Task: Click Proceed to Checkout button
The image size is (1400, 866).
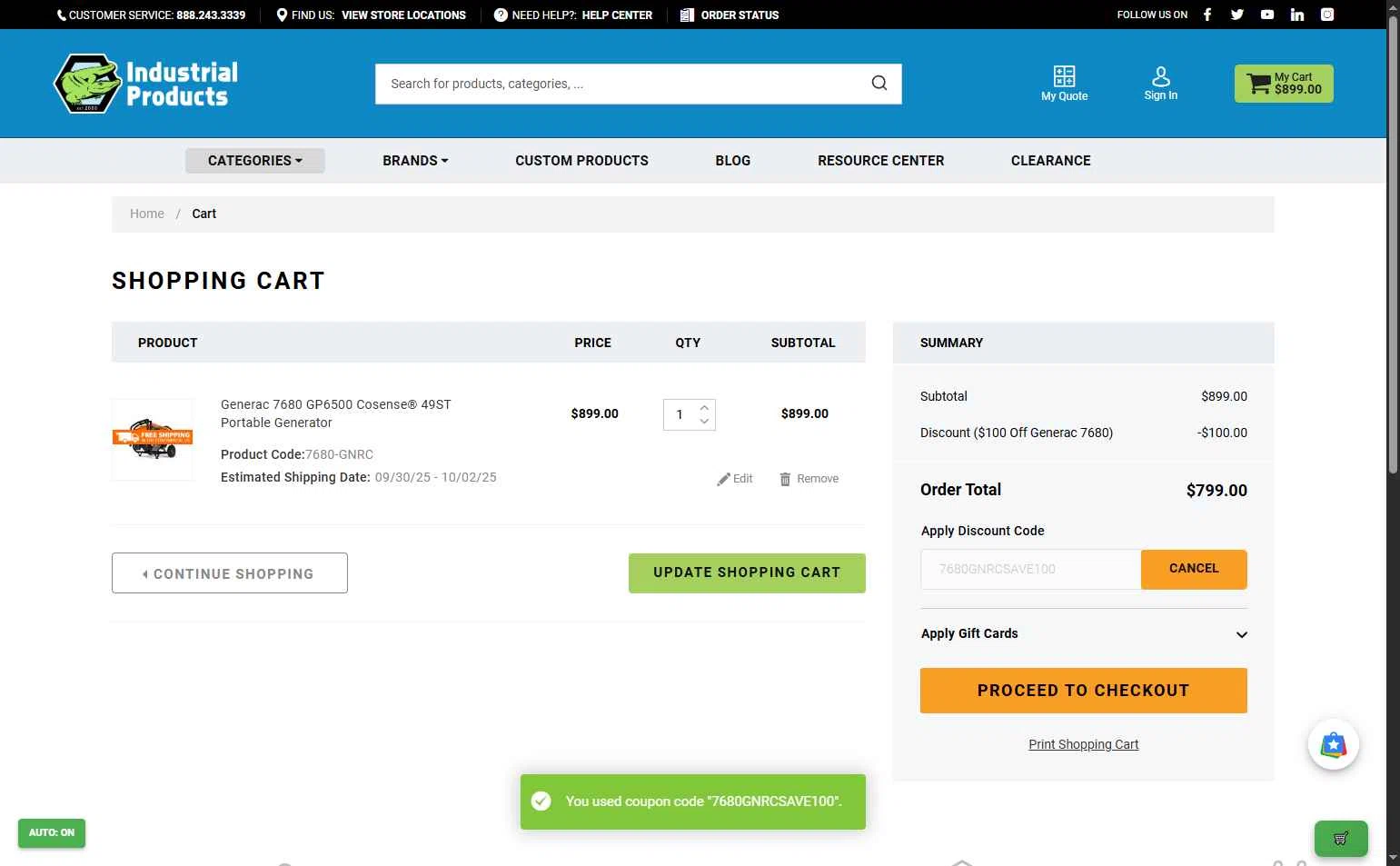Action: 1084,691
